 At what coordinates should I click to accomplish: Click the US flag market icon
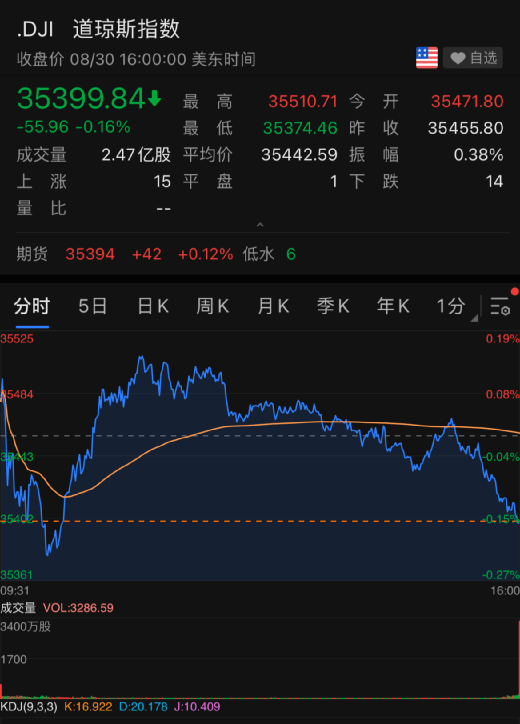[427, 58]
